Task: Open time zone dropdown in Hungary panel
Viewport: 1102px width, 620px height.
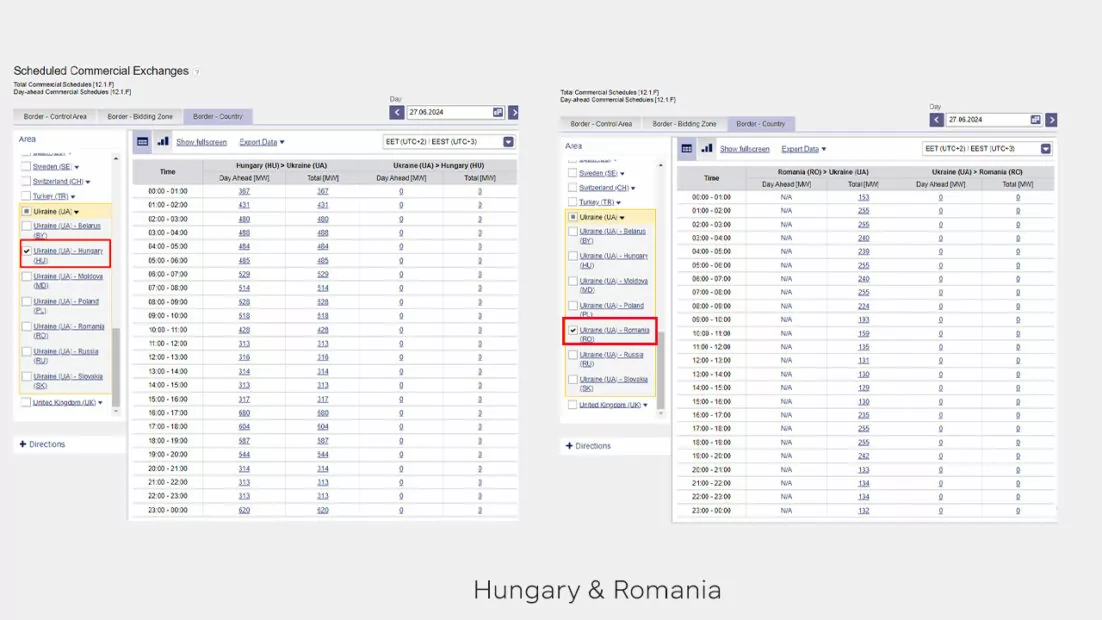Action: click(508, 142)
